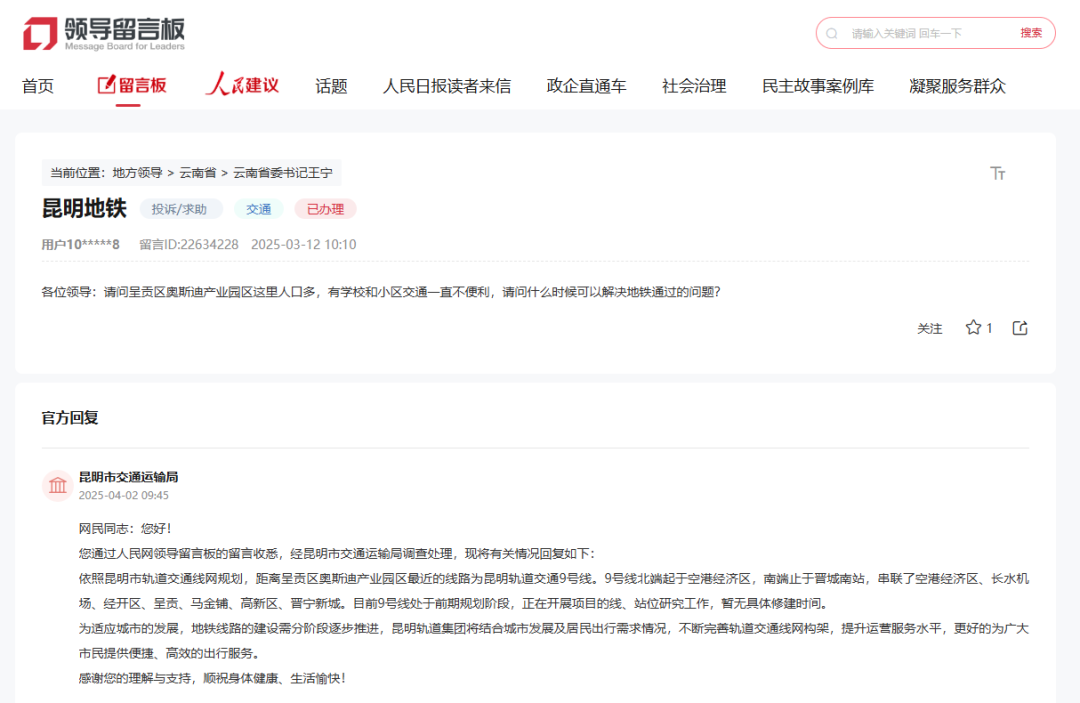Switch to the 首页 tab
The image size is (1080, 703).
point(38,85)
